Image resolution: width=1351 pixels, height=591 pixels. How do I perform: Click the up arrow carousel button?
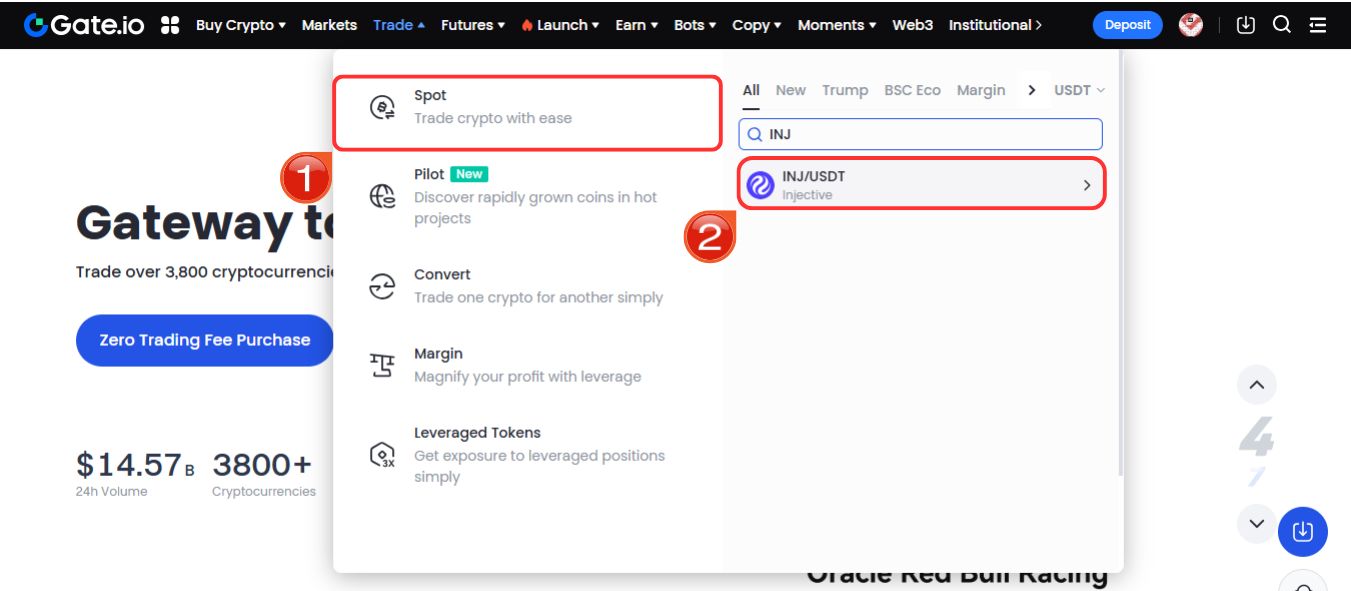(x=1257, y=384)
